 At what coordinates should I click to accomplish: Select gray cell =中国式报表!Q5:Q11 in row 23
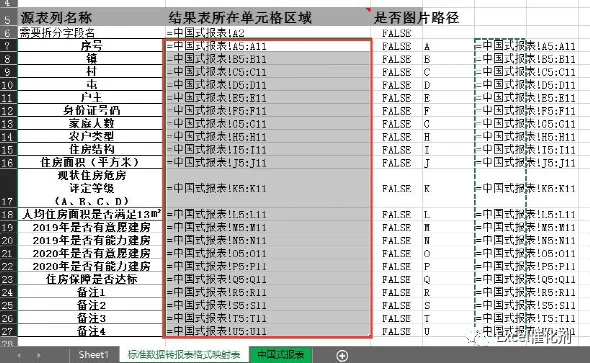pyautogui.click(x=268, y=279)
